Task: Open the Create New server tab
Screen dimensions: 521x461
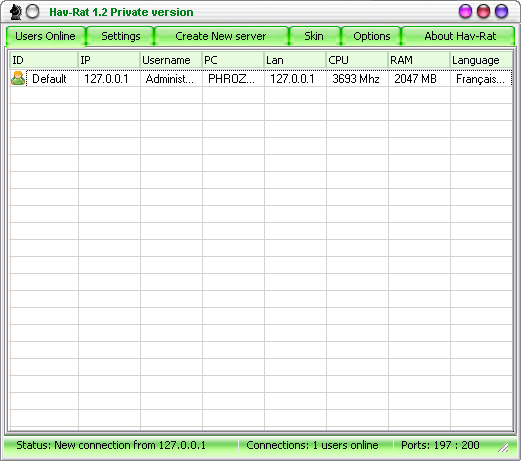Action: (221, 36)
